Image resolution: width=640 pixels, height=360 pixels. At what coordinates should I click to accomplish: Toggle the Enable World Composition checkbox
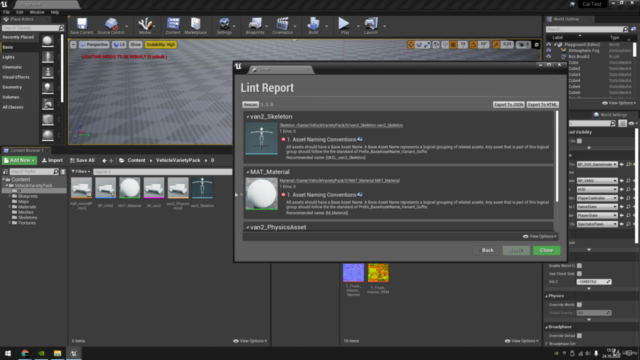coord(579,266)
